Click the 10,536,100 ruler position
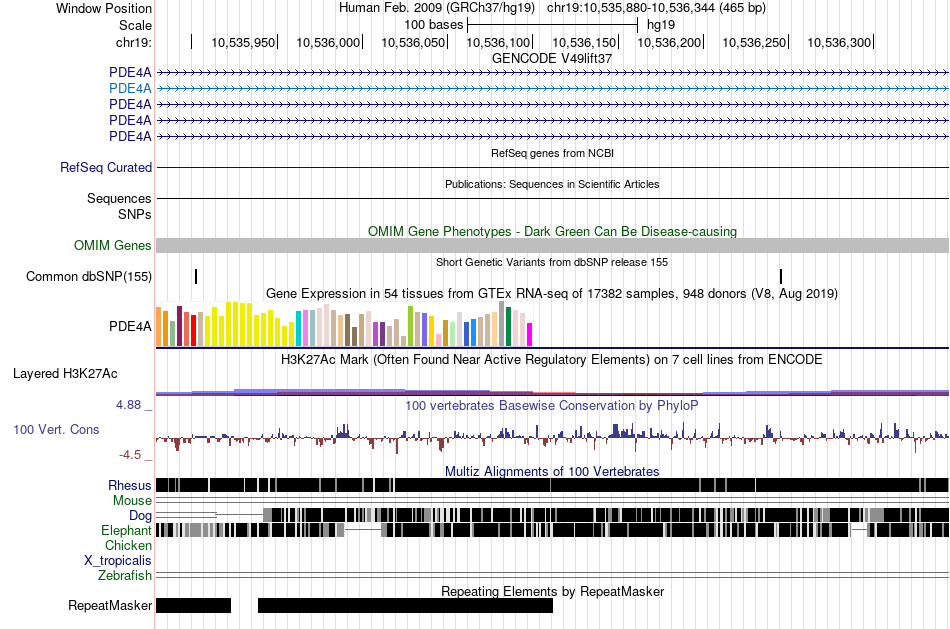 tap(498, 42)
